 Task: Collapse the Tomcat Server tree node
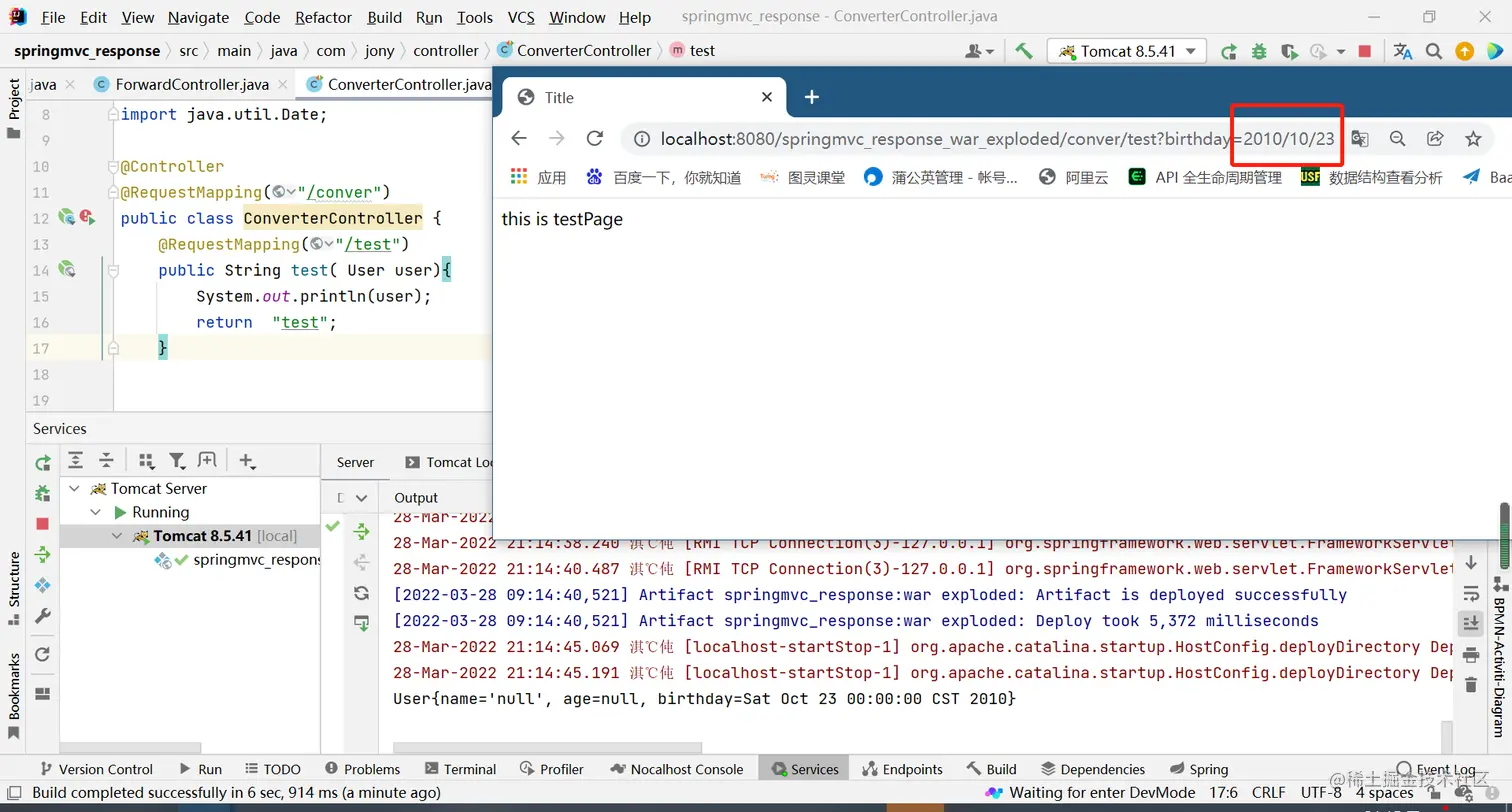74,489
